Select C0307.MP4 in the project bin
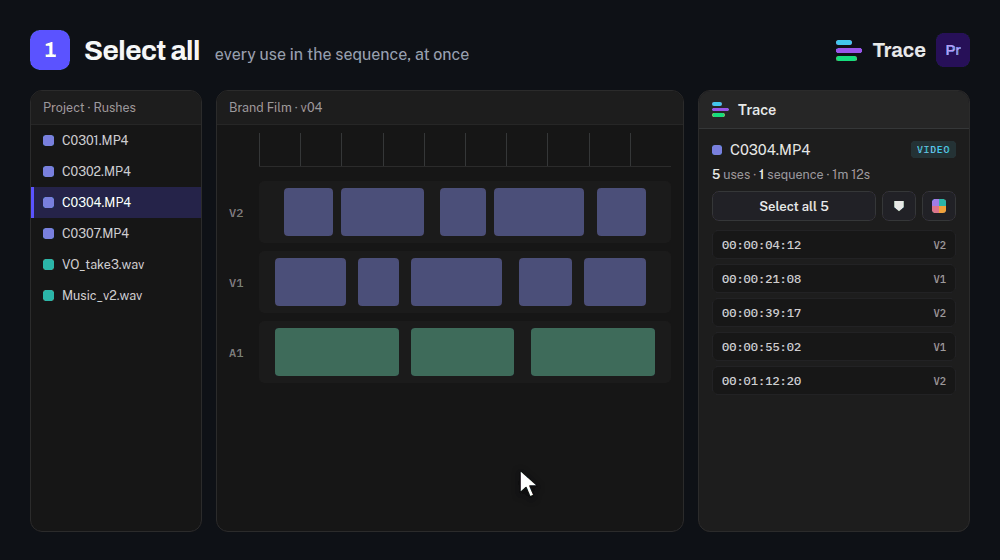 [116, 233]
